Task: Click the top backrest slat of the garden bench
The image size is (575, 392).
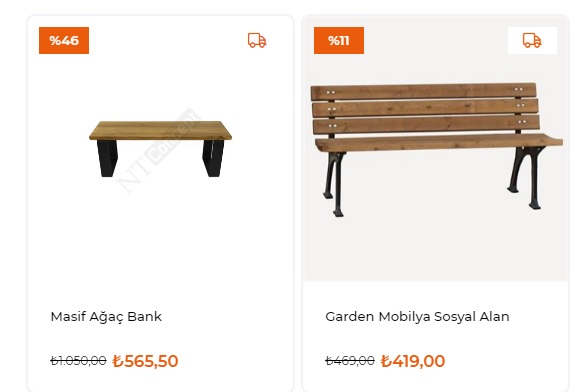Action: click(424, 92)
